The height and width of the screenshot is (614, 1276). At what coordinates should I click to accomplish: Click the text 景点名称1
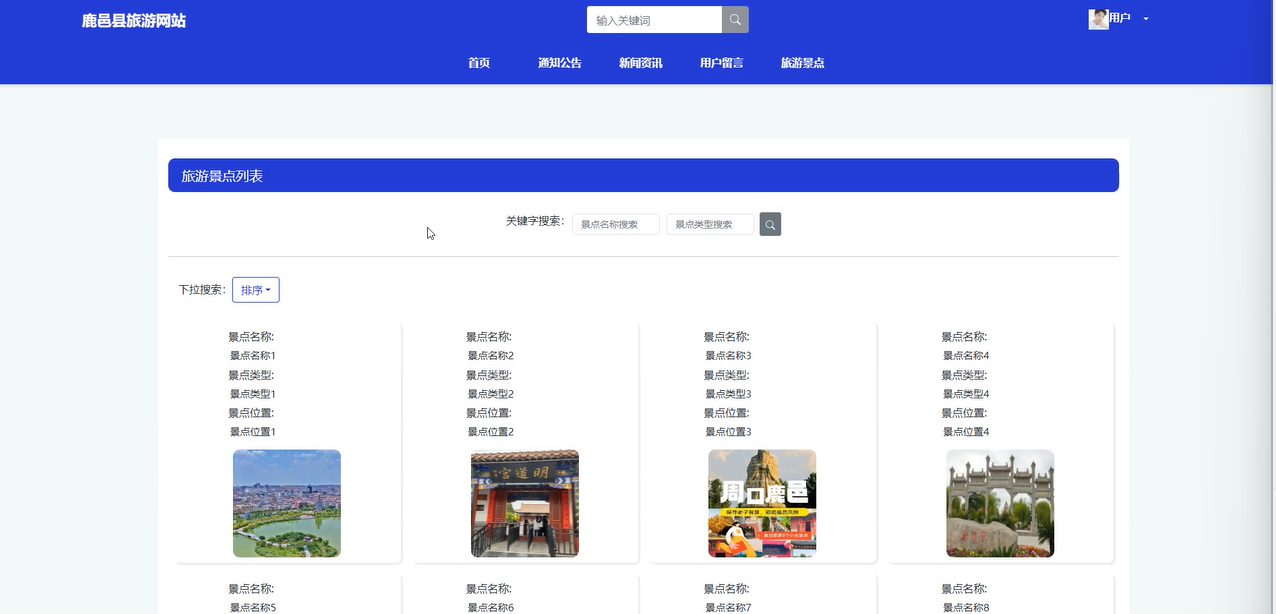tap(253, 356)
